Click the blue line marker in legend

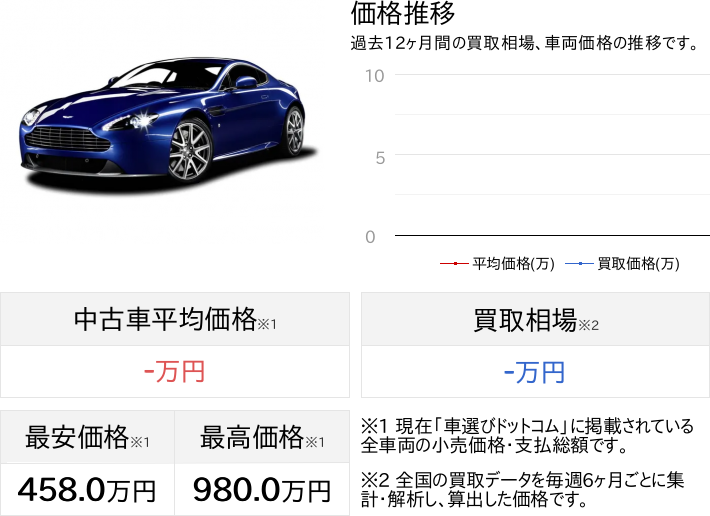pyautogui.click(x=580, y=263)
